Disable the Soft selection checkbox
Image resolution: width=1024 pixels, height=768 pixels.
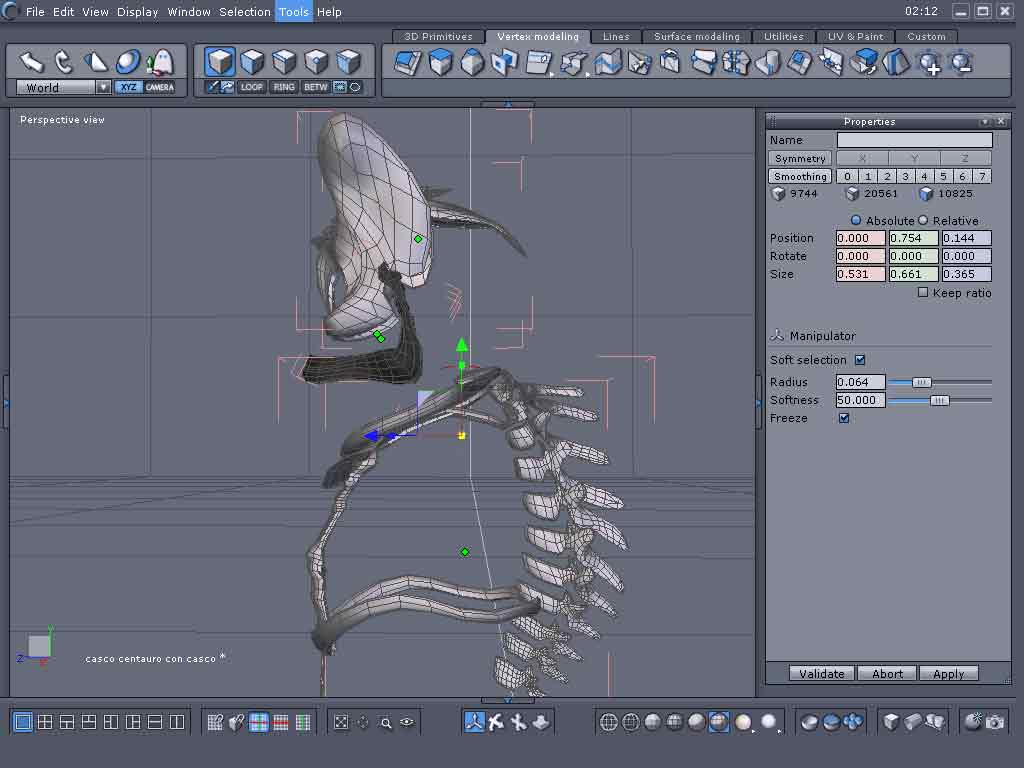pyautogui.click(x=860, y=360)
